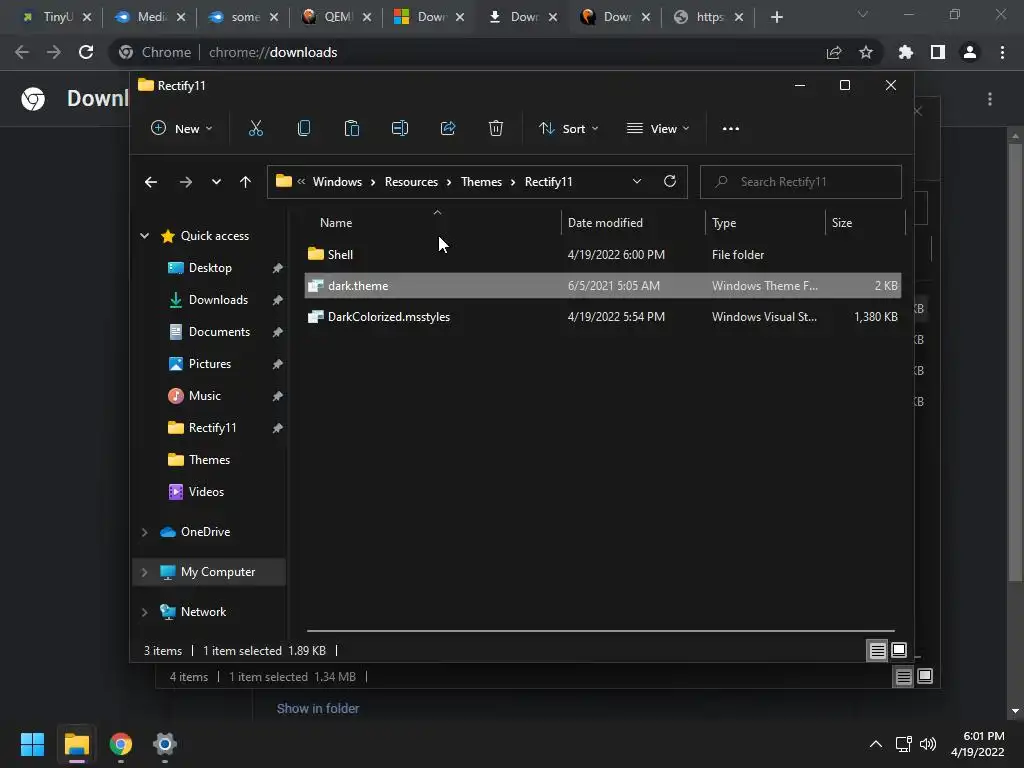The image size is (1024, 768).
Task: Open Chrome from the taskbar
Action: click(x=121, y=744)
